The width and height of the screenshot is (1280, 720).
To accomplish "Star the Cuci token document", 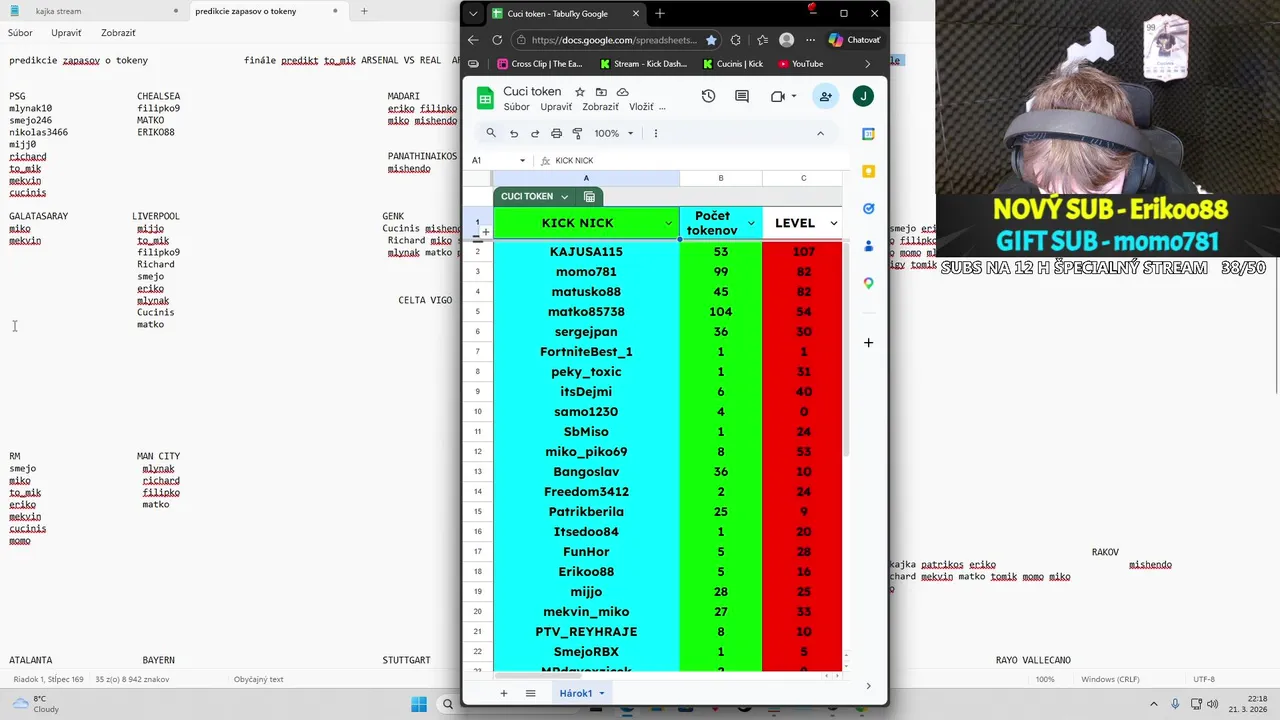I will click(x=579, y=92).
